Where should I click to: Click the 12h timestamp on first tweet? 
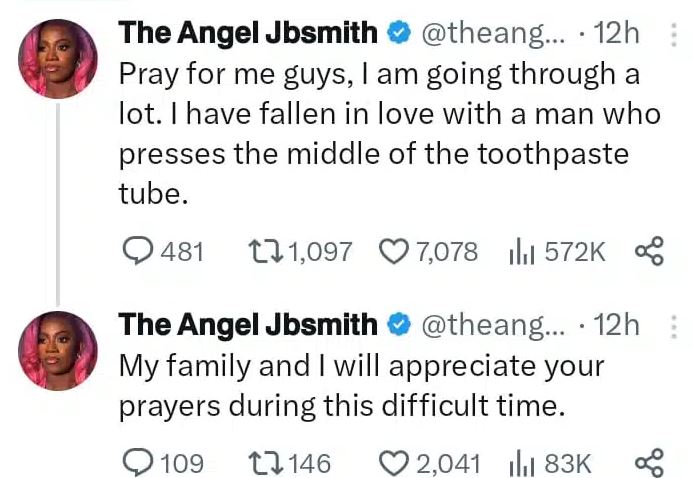pyautogui.click(x=616, y=33)
